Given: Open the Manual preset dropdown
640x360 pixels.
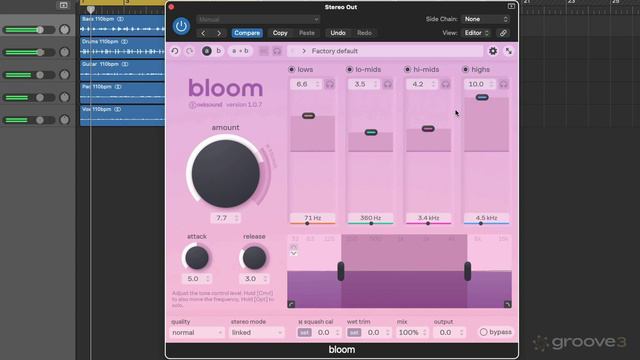Looking at the screenshot, I should coord(258,19).
